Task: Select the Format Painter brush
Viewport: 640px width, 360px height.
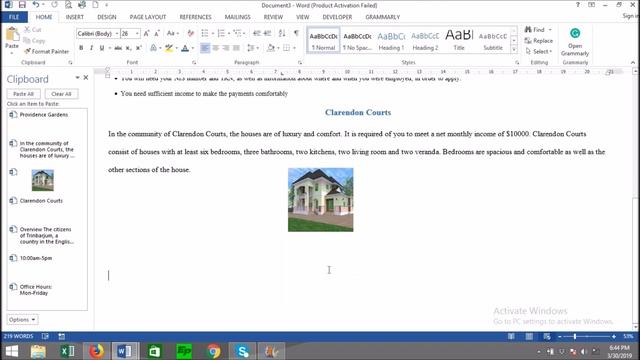Action: (x=46, y=51)
